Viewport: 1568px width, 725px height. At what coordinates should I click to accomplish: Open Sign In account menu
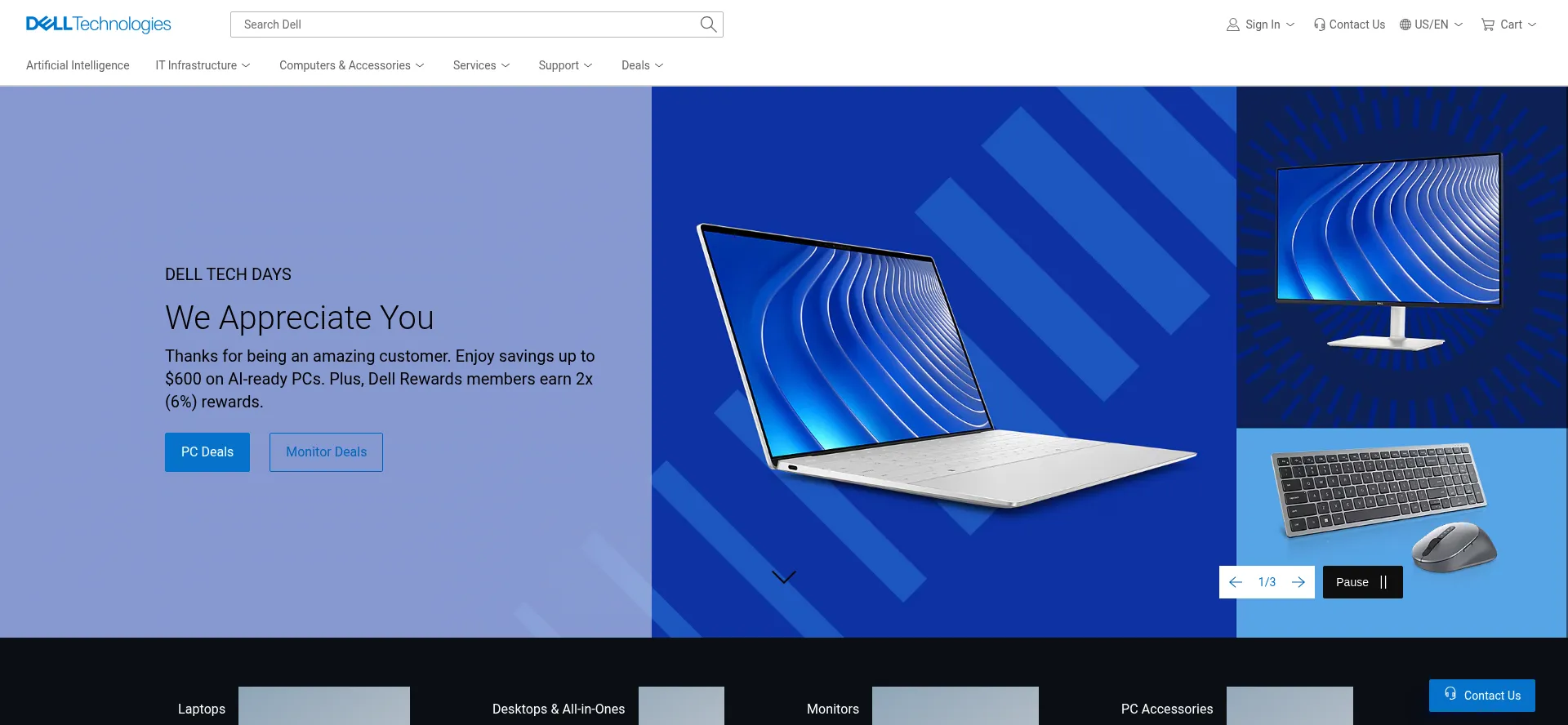point(1260,24)
